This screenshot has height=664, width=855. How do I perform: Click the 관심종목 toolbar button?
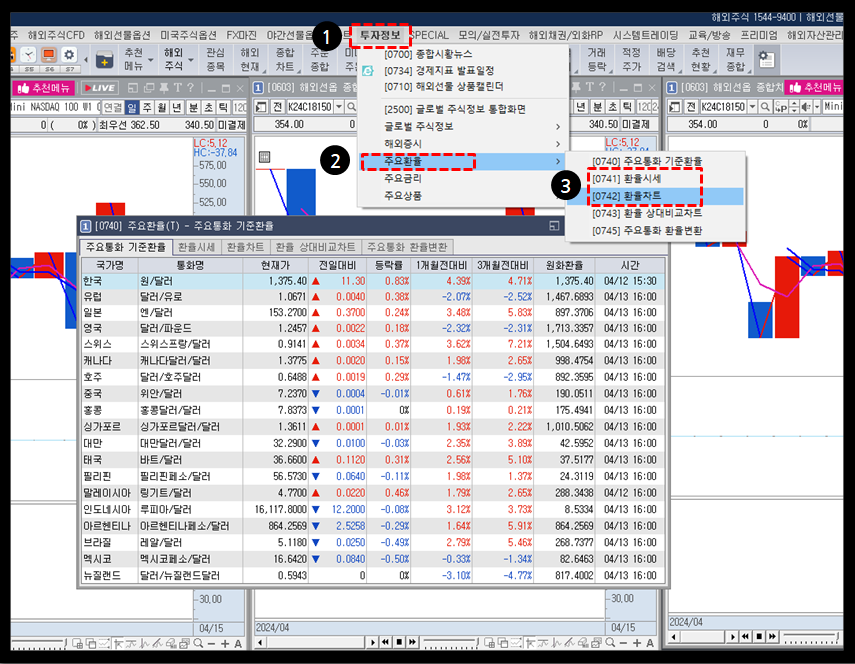pyautogui.click(x=215, y=59)
